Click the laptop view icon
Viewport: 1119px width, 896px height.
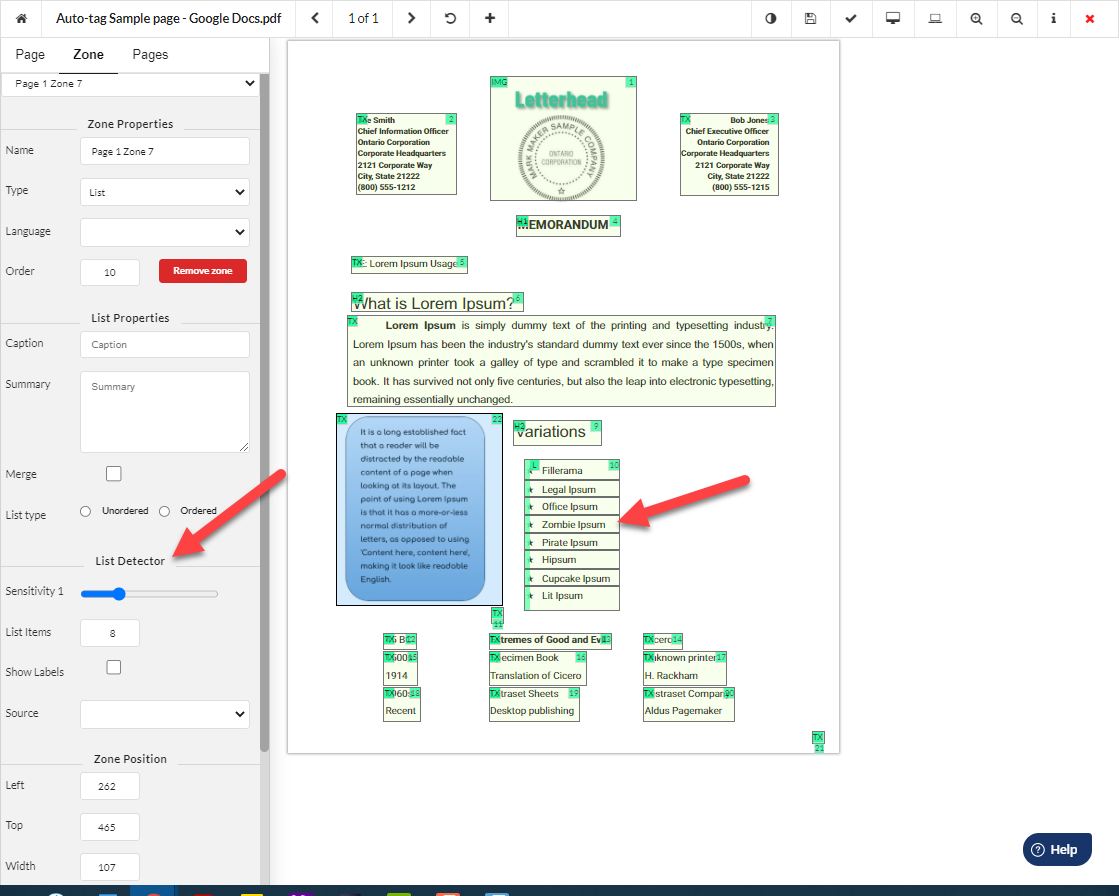(x=934, y=19)
